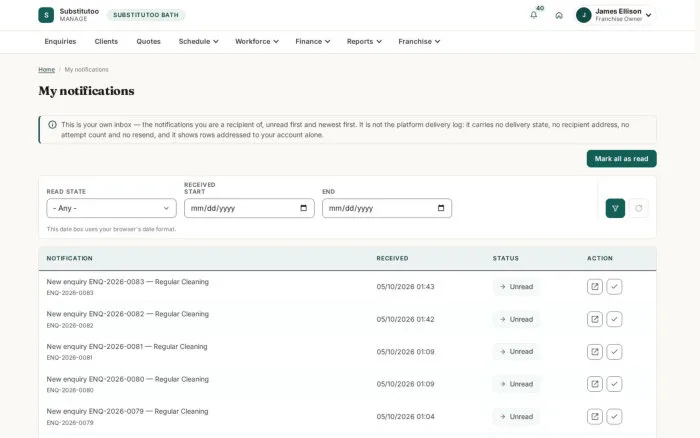This screenshot has height=438, width=700.
Task: Click New enquiry ENQ-2026-0080 notification title
Action: (128, 379)
